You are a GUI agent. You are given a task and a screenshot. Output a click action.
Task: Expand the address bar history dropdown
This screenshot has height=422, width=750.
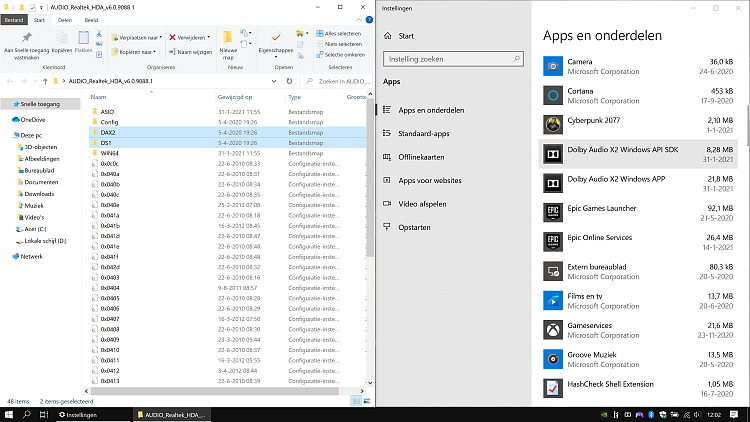(x=274, y=81)
